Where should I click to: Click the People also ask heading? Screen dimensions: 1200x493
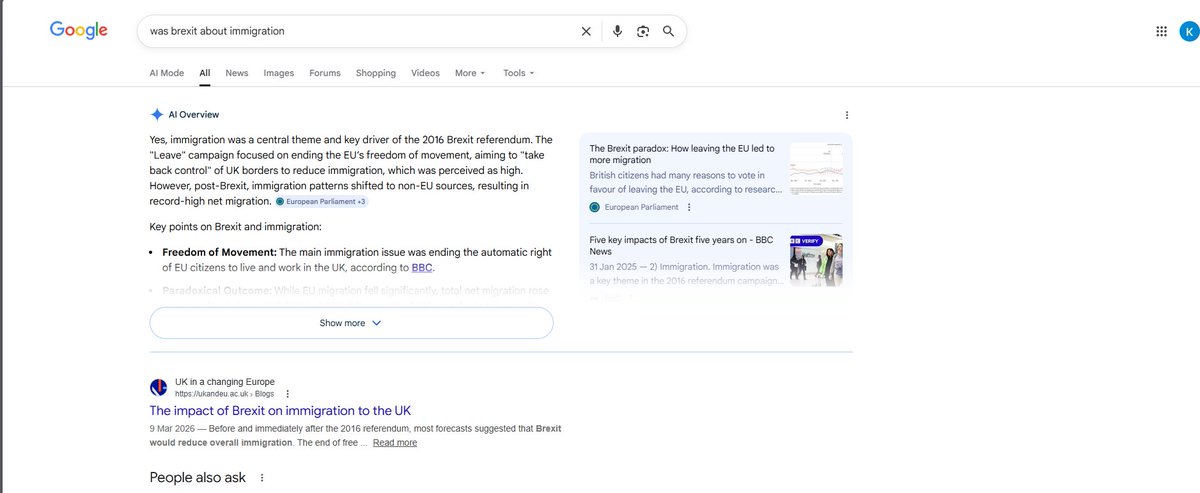(198, 478)
